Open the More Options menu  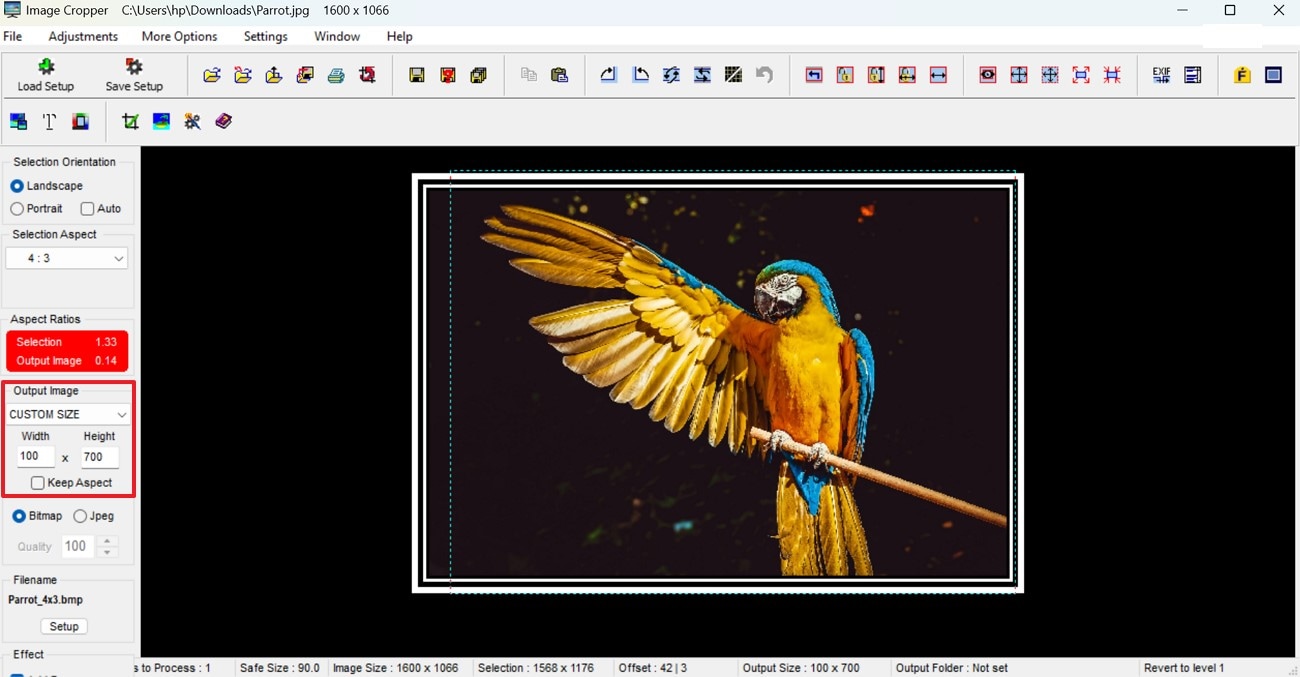click(x=179, y=36)
